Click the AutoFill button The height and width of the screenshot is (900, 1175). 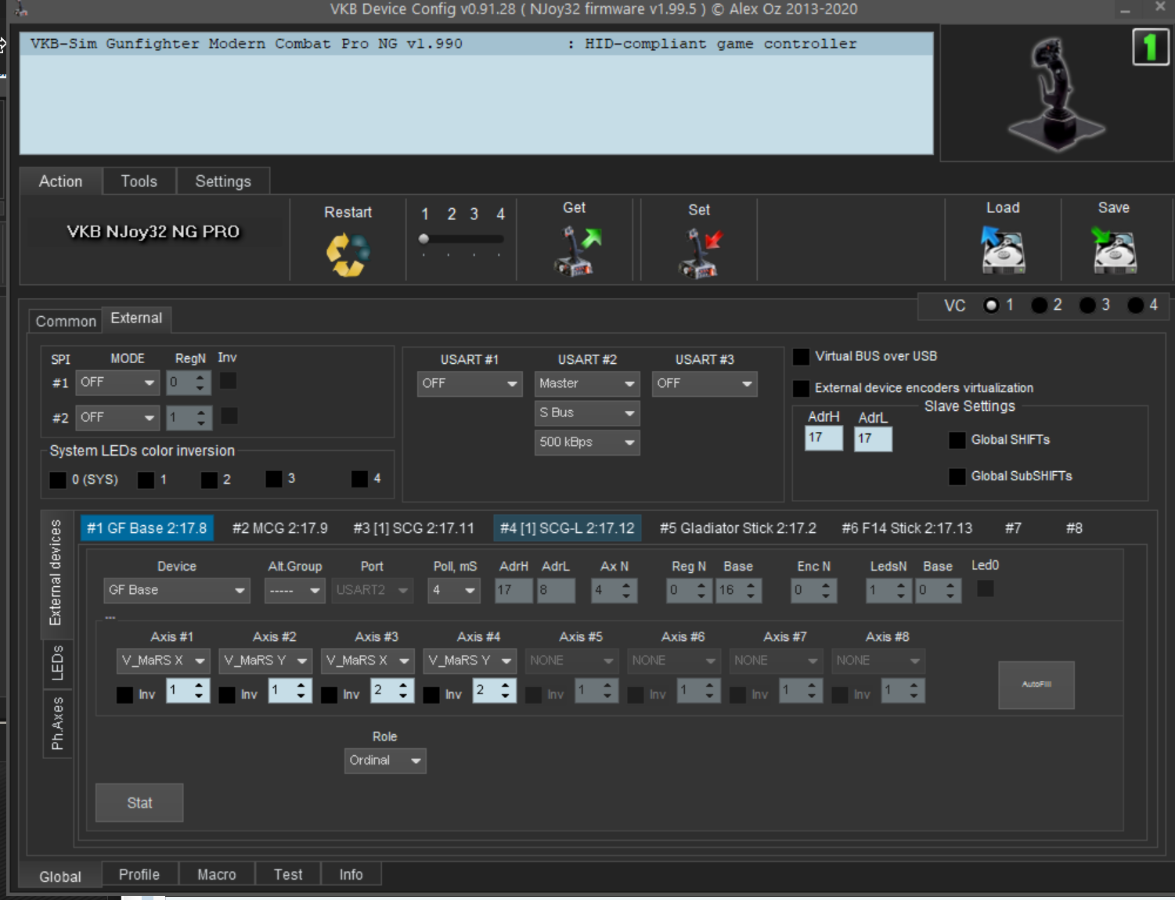1036,685
